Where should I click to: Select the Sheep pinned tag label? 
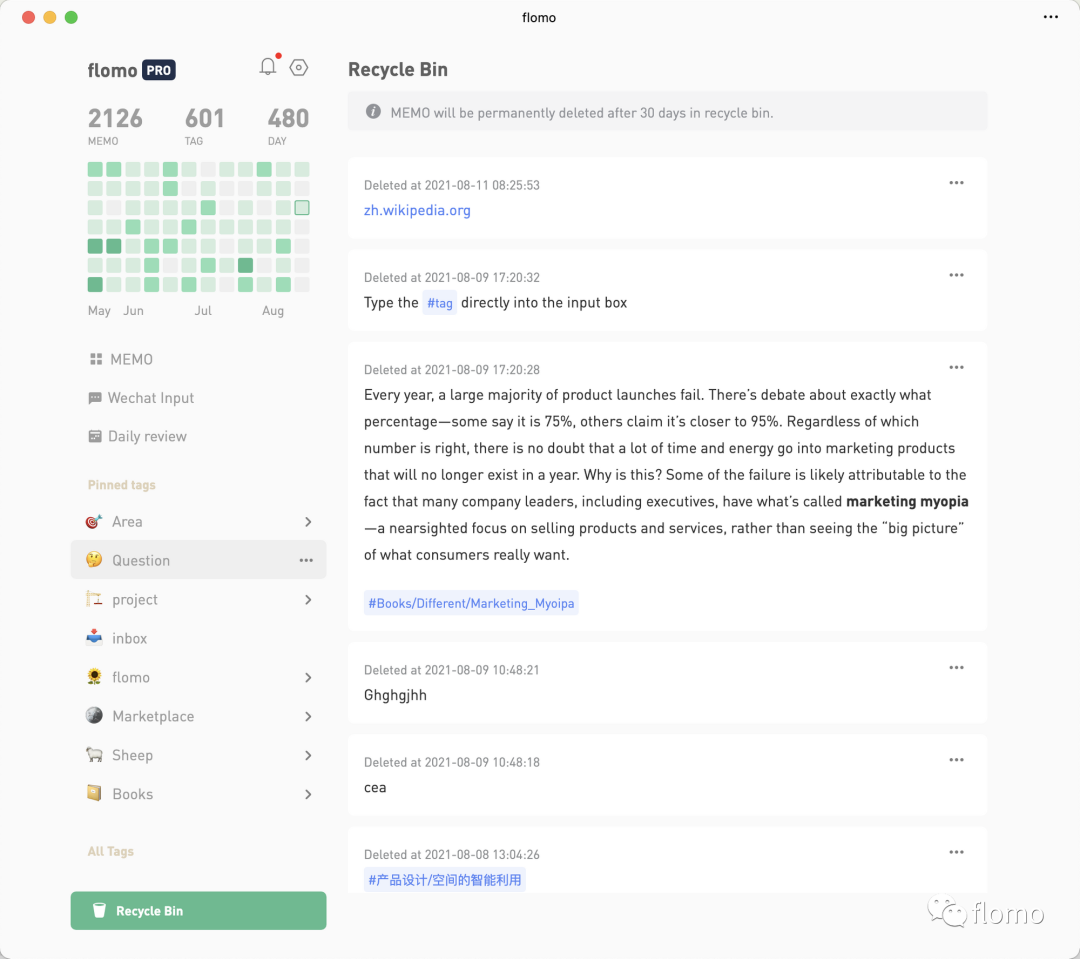(x=132, y=756)
